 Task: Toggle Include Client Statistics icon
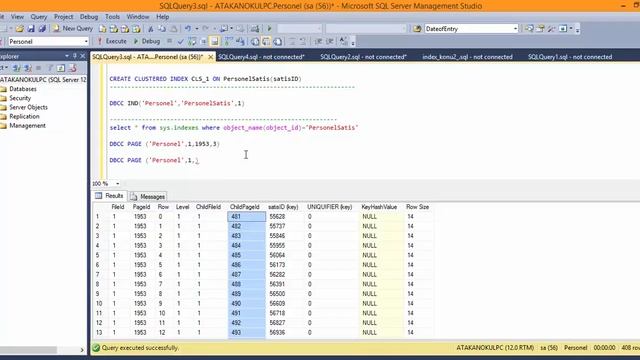point(240,41)
